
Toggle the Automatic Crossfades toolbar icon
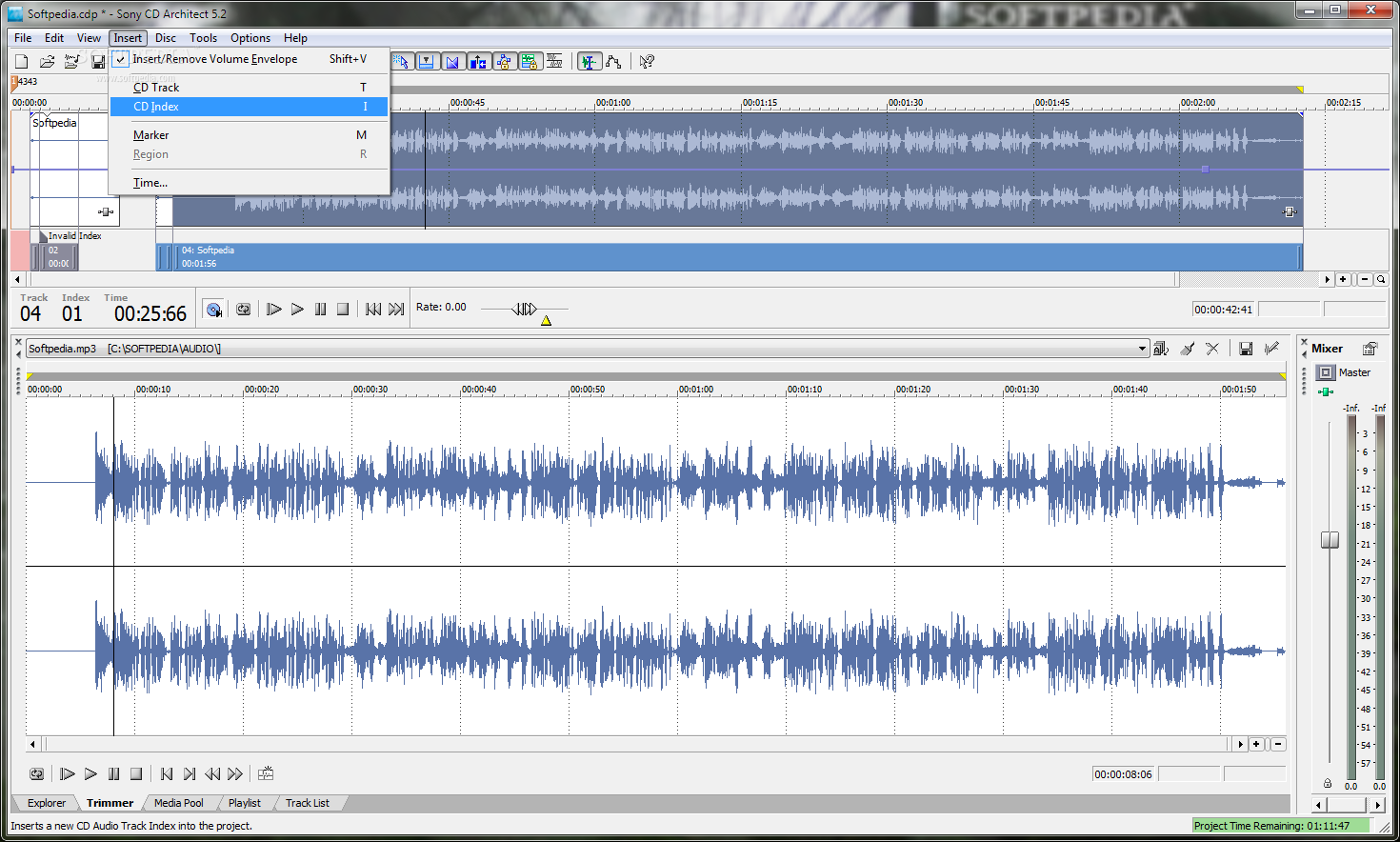452,62
